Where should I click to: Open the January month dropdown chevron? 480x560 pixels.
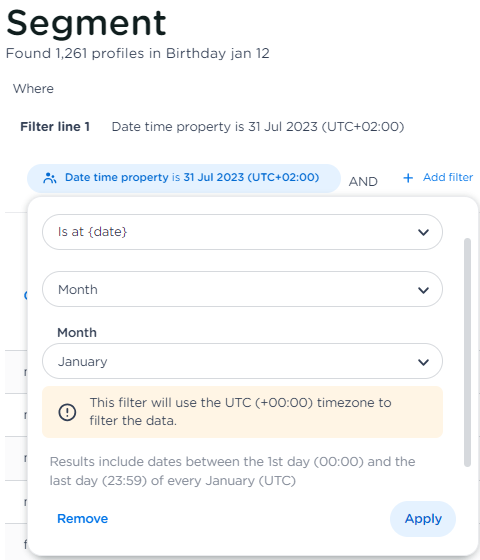(x=423, y=362)
